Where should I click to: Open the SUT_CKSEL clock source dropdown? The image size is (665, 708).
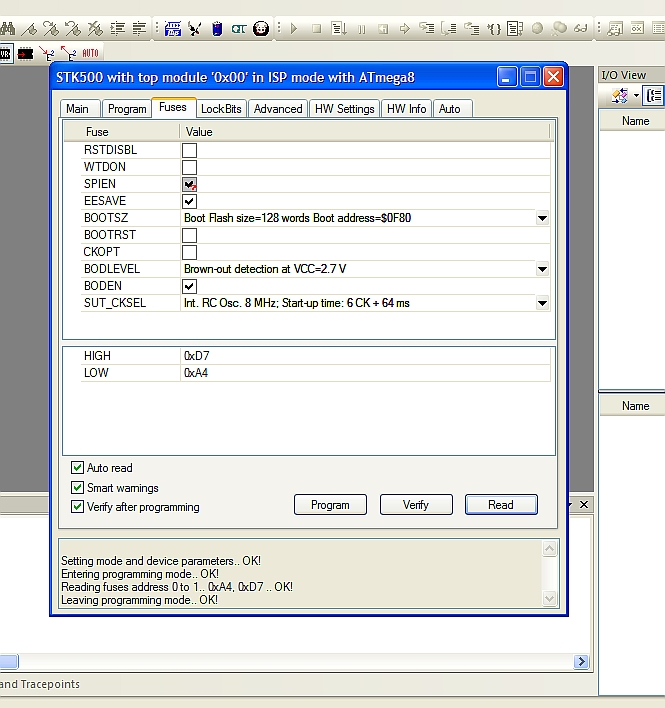542,303
